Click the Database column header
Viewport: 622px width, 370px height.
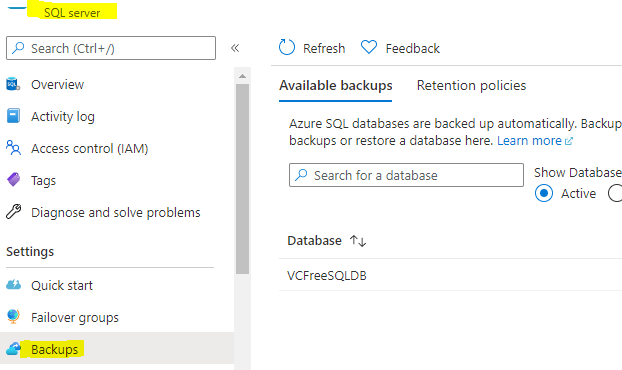314,240
